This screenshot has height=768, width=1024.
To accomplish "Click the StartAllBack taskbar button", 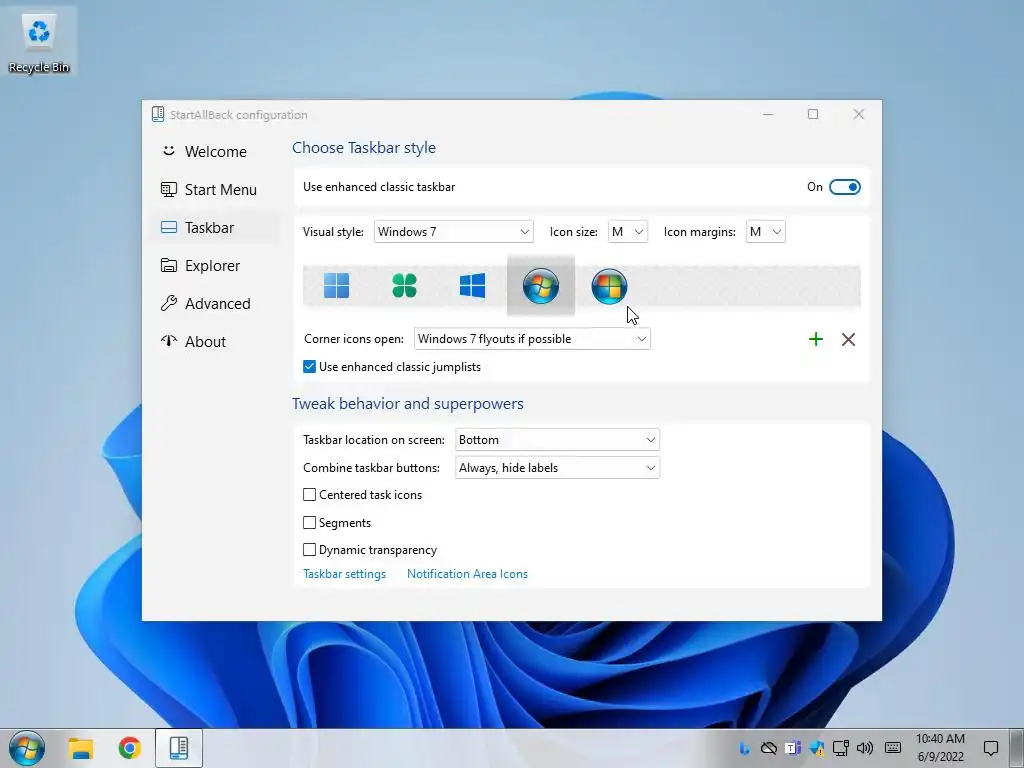I will tap(178, 748).
